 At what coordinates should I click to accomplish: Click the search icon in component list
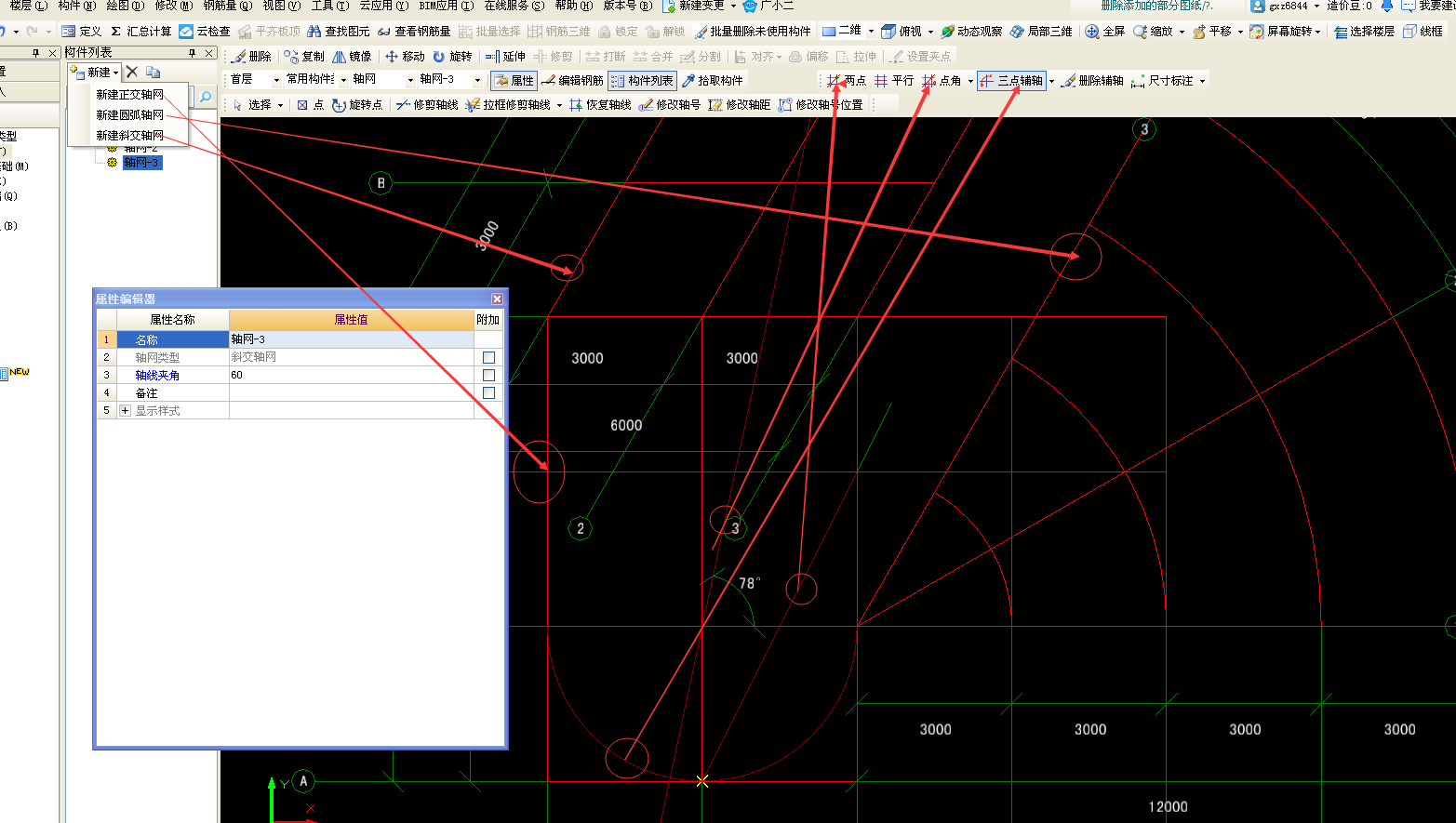(x=206, y=97)
